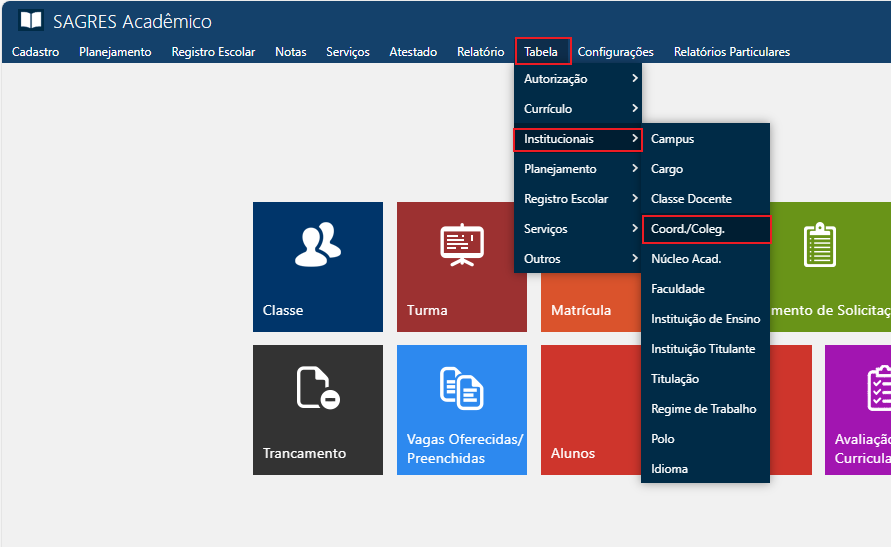Screen dimensions: 891x547
Task: Open Relatórios Particulares menu
Action: [731, 52]
